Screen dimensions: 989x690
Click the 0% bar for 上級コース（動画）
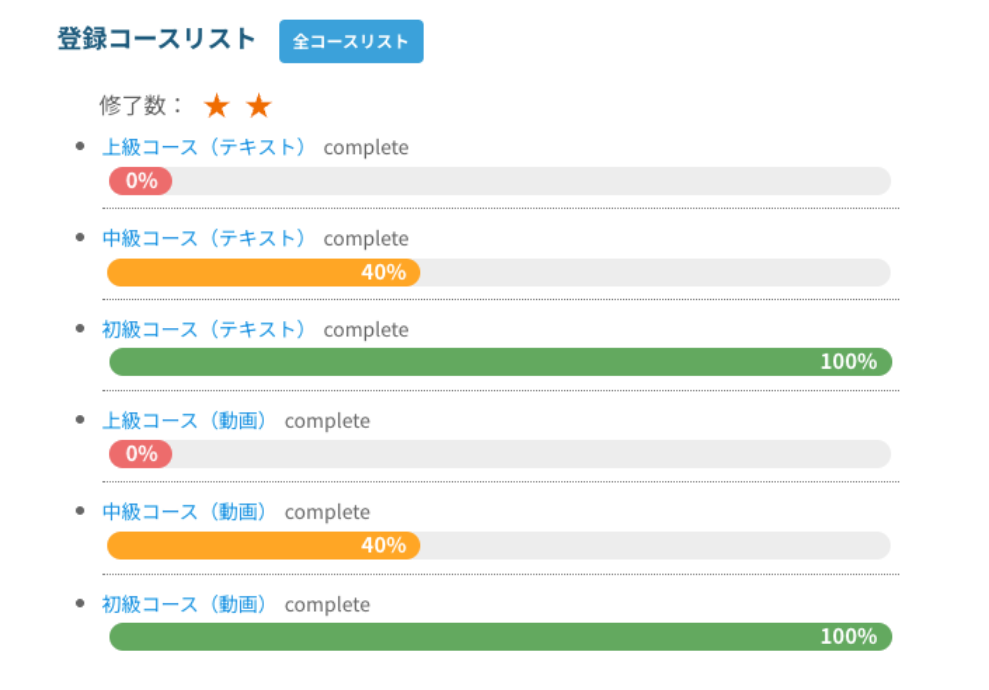point(141,454)
